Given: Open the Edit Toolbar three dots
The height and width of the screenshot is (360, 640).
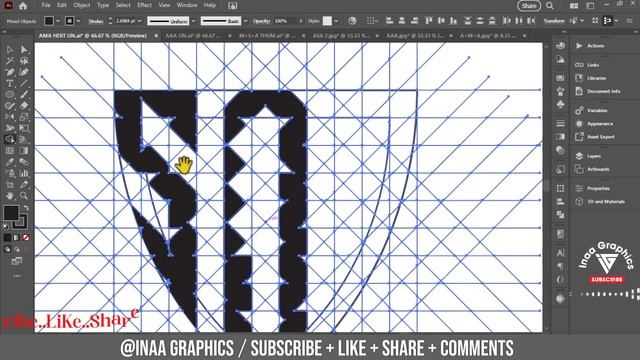Looking at the screenshot, I should (x=17, y=276).
